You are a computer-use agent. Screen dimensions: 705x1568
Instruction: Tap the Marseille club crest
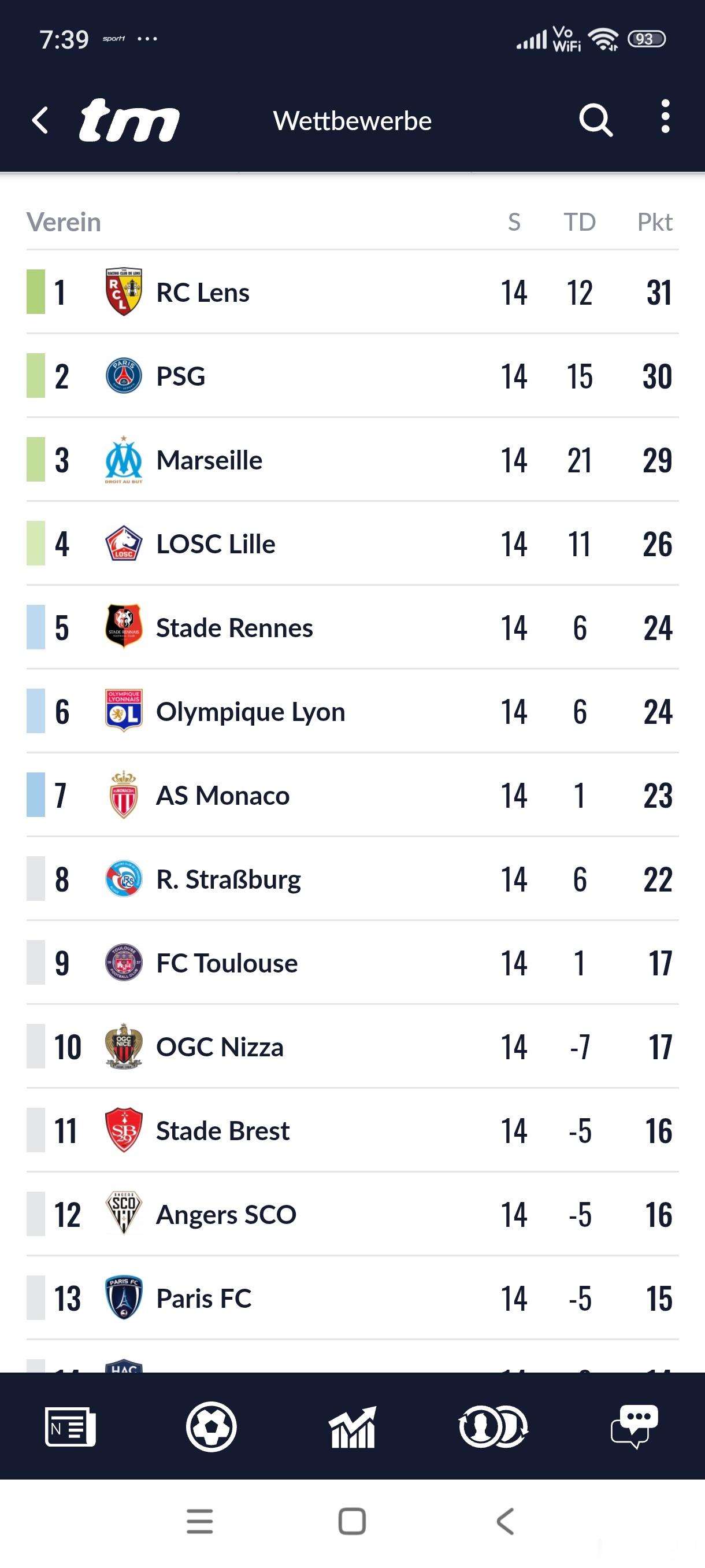124,460
